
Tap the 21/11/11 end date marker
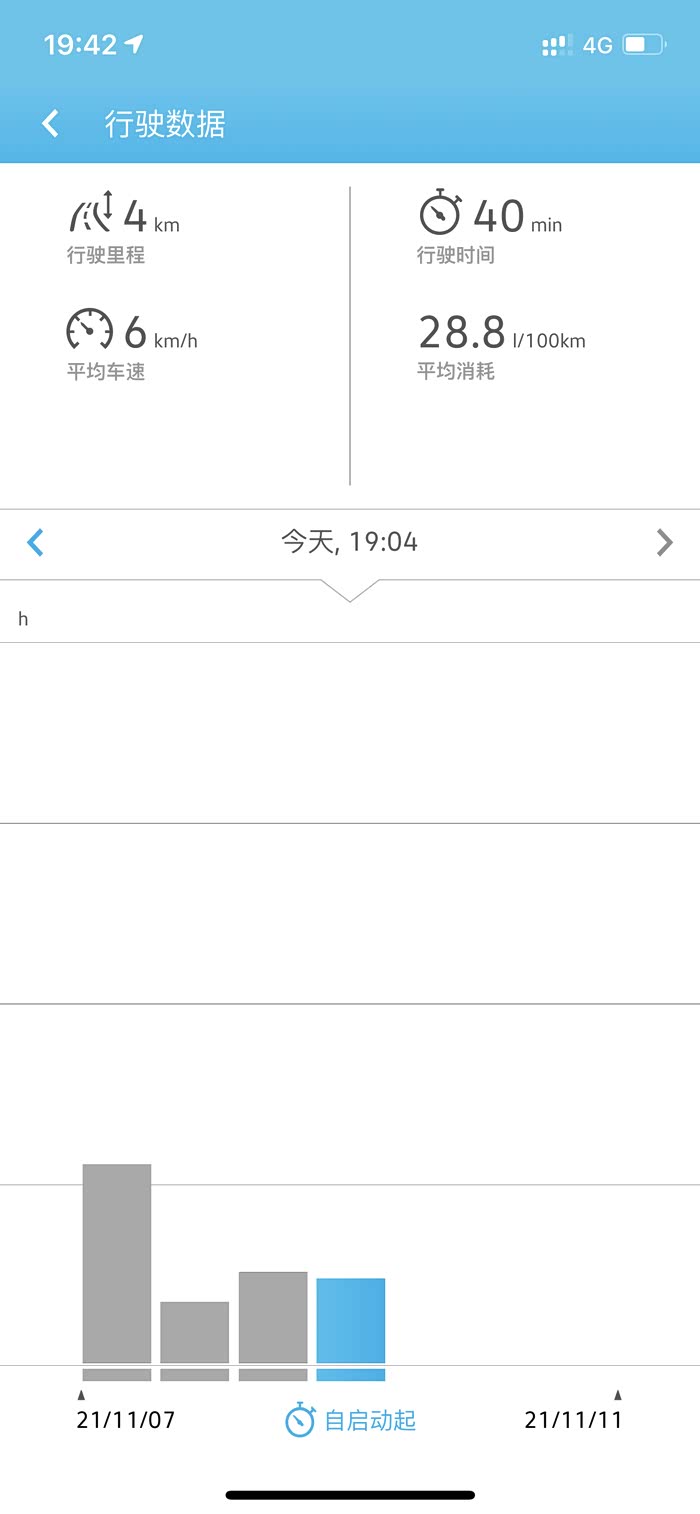573,1420
